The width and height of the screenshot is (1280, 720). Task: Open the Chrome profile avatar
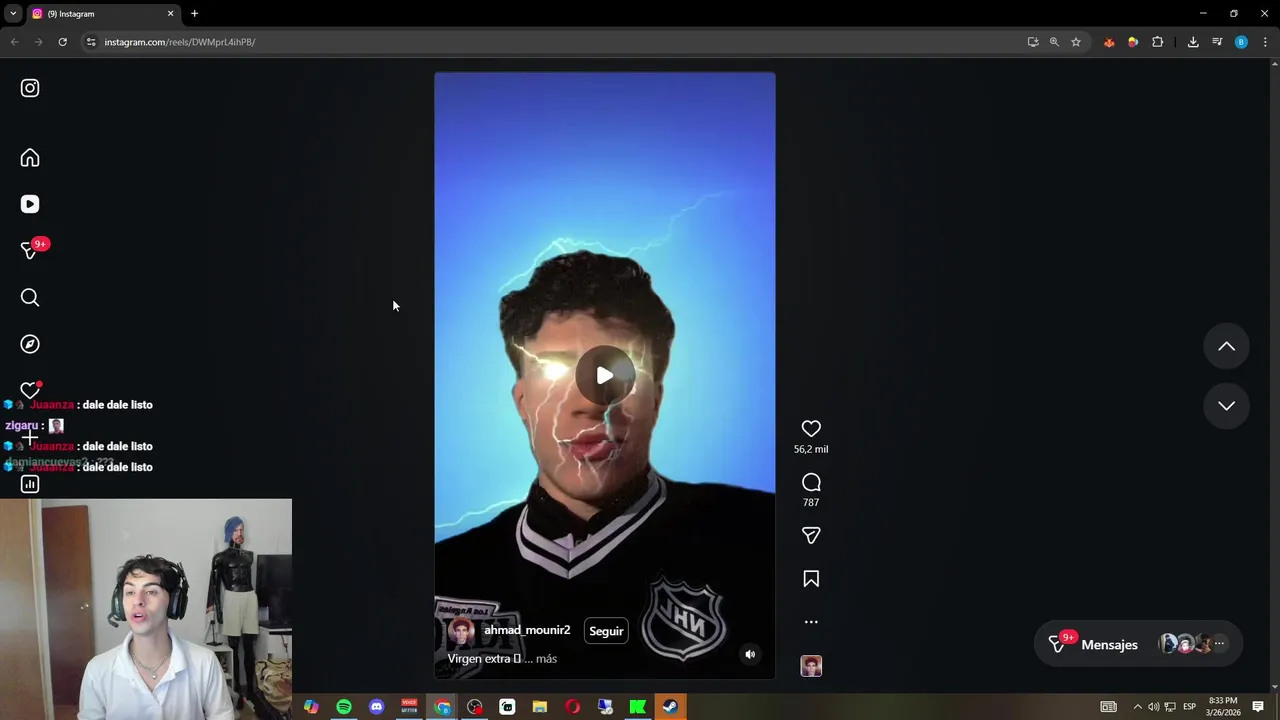click(x=1241, y=42)
